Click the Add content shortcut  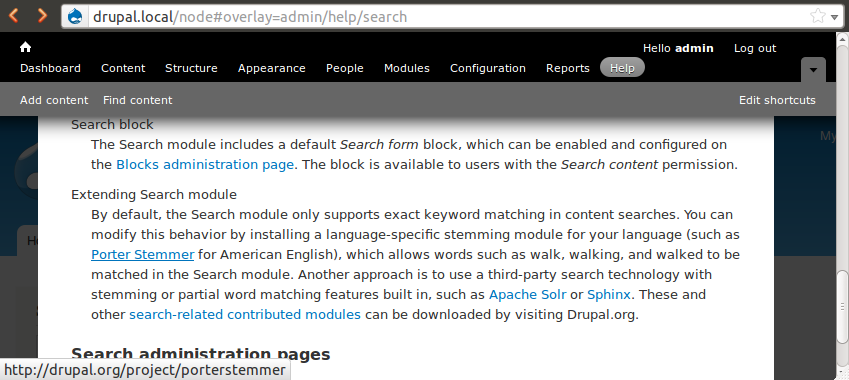click(x=54, y=100)
